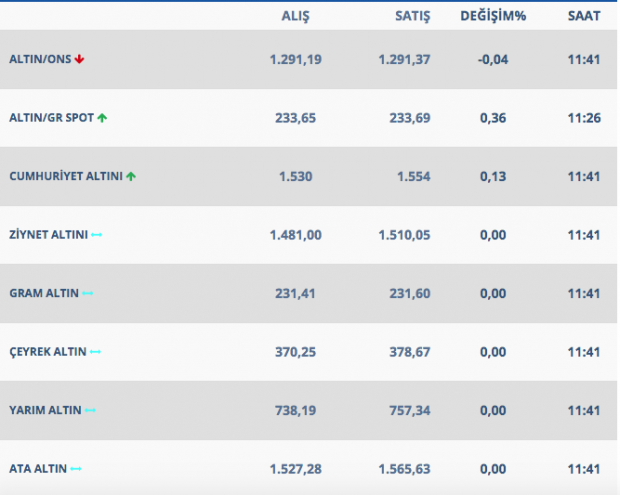This screenshot has width=620, height=495.
Task: Click the DEĞİŞİM% column header
Action: (x=492, y=16)
